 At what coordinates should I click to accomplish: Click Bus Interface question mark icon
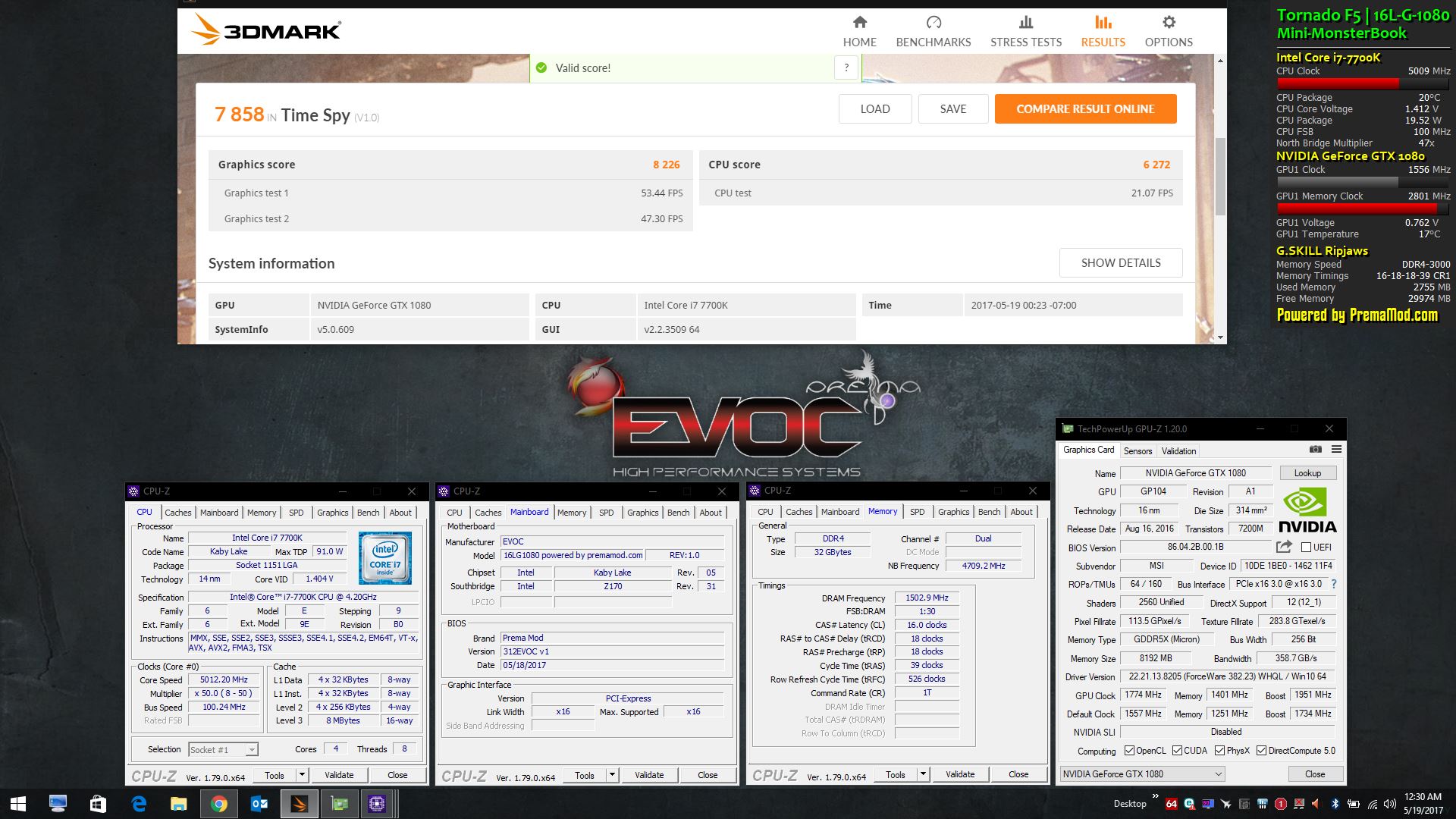pyautogui.click(x=1334, y=584)
